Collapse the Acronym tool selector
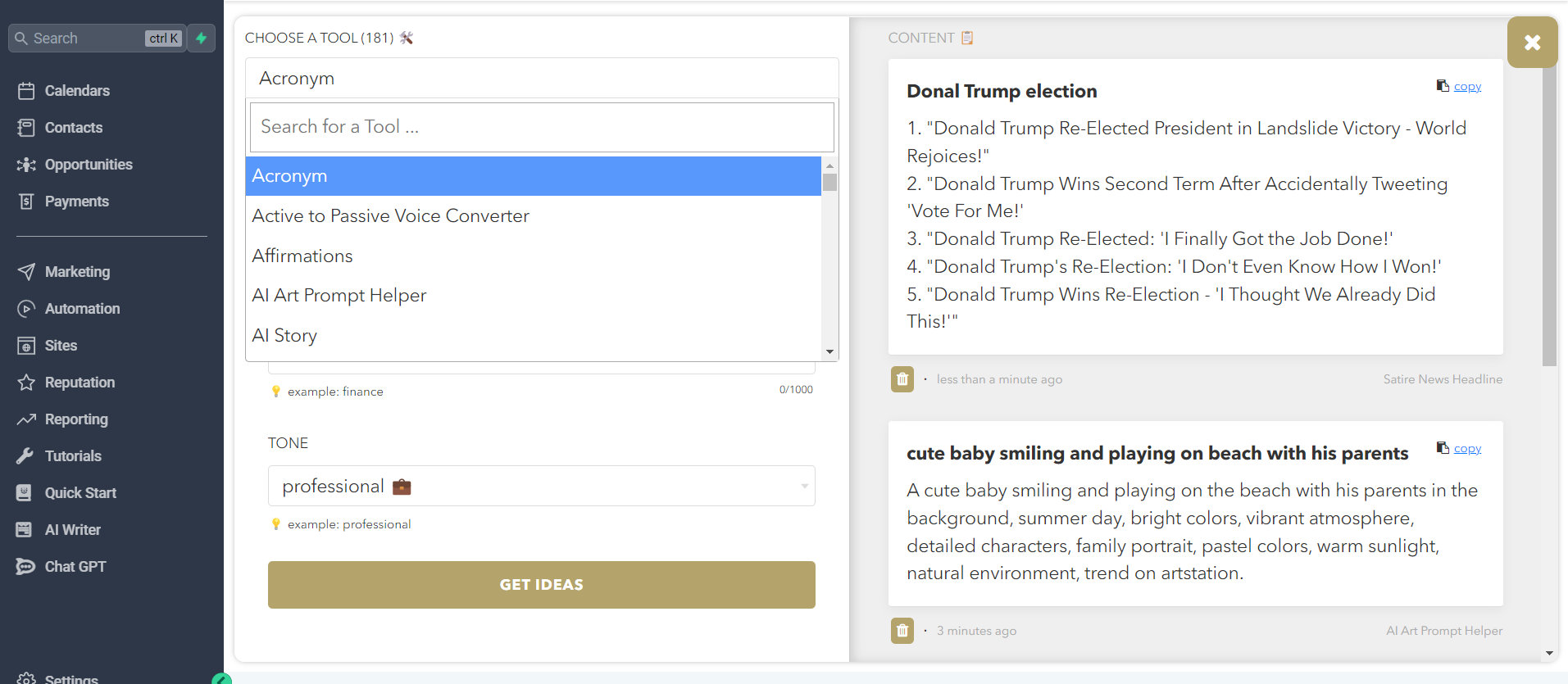This screenshot has height=684, width=1568. click(542, 78)
